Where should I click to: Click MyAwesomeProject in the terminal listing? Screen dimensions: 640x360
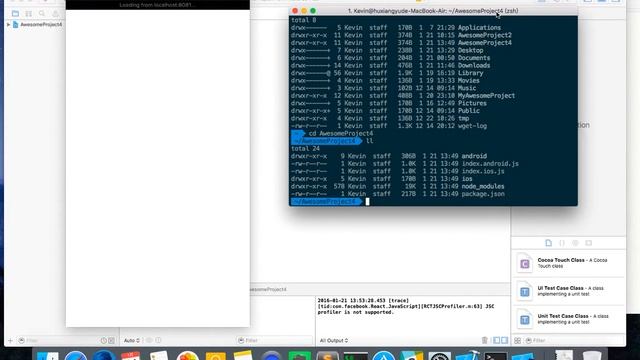tap(486, 96)
